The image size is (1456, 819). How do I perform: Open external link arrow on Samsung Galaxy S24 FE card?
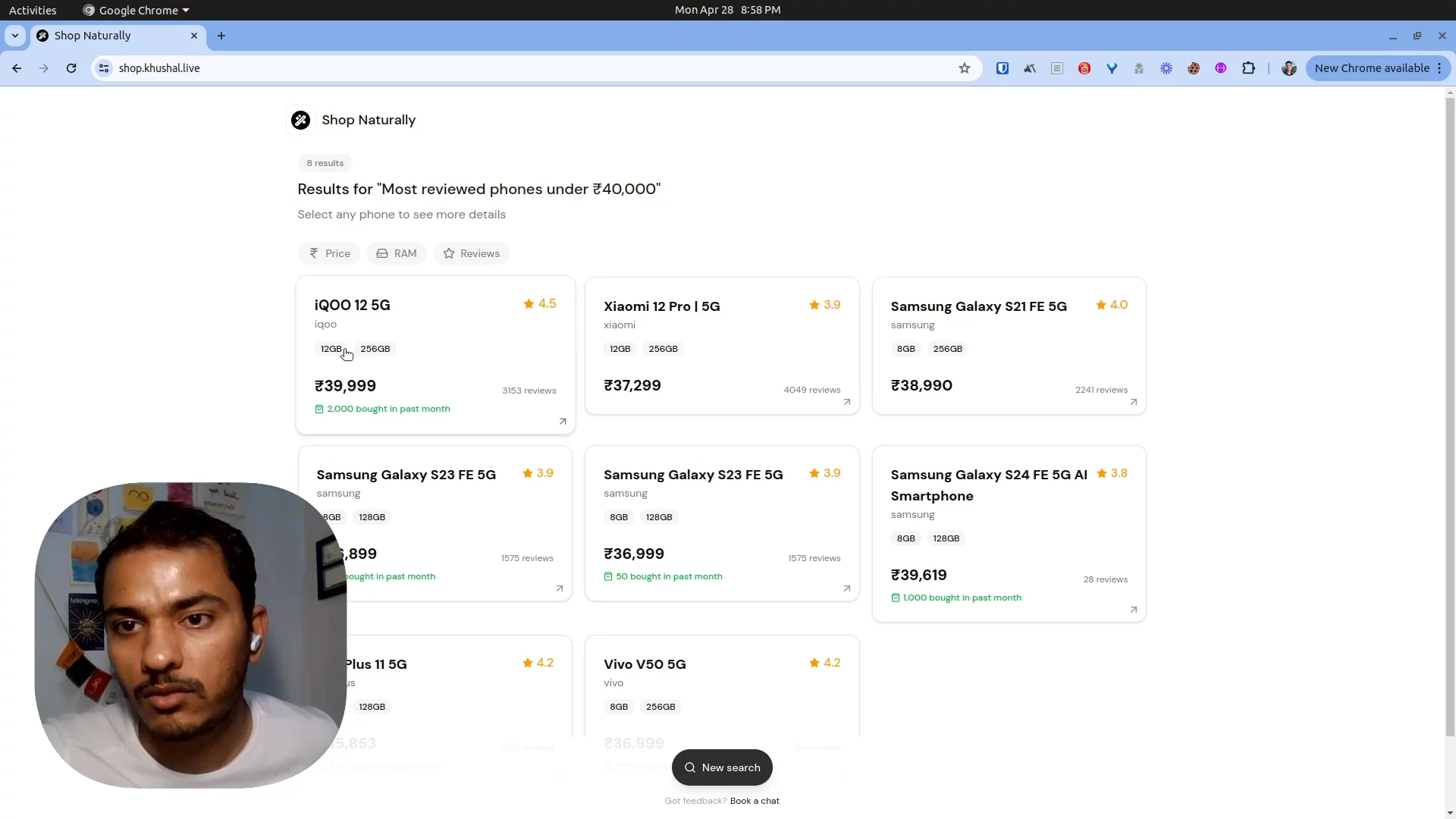1134,610
